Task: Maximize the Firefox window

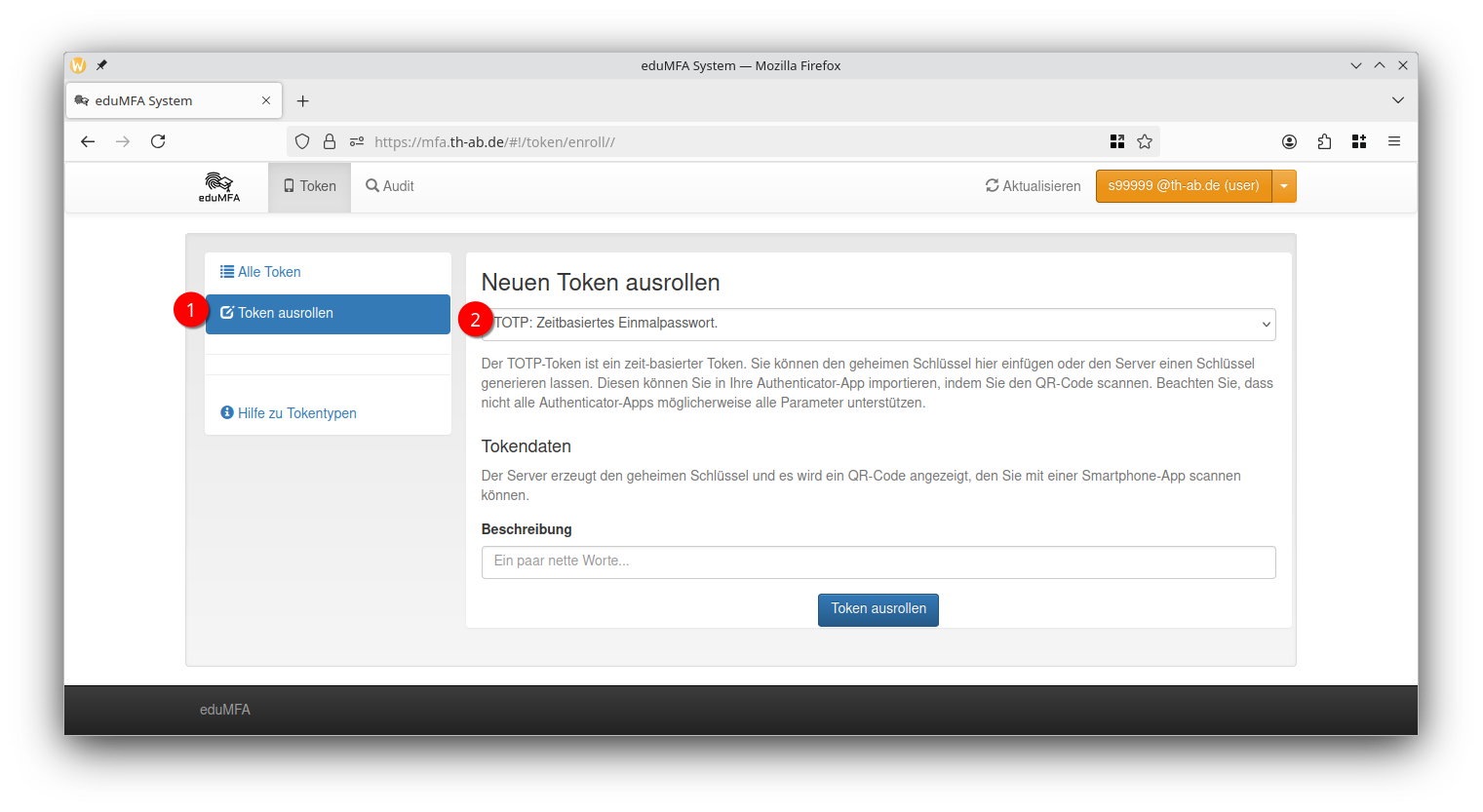Action: point(1380,65)
